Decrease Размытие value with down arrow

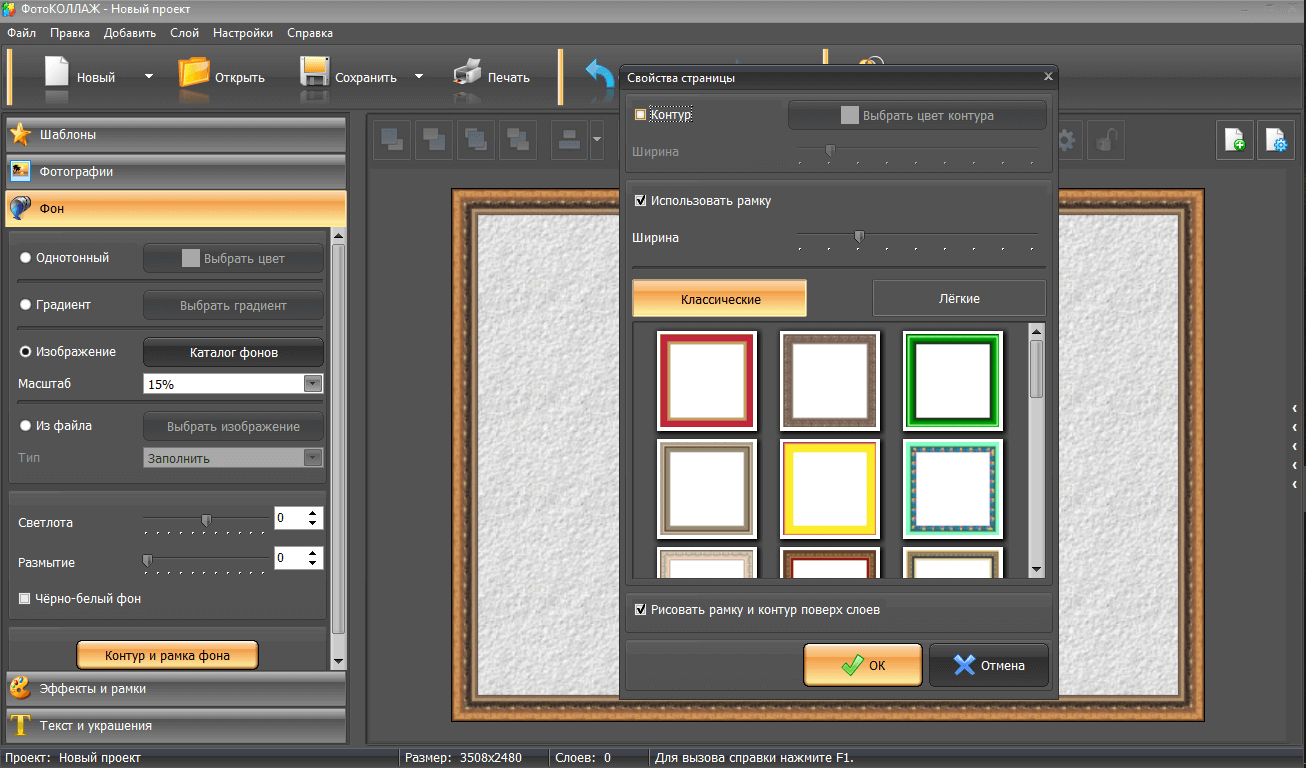pyautogui.click(x=313, y=564)
